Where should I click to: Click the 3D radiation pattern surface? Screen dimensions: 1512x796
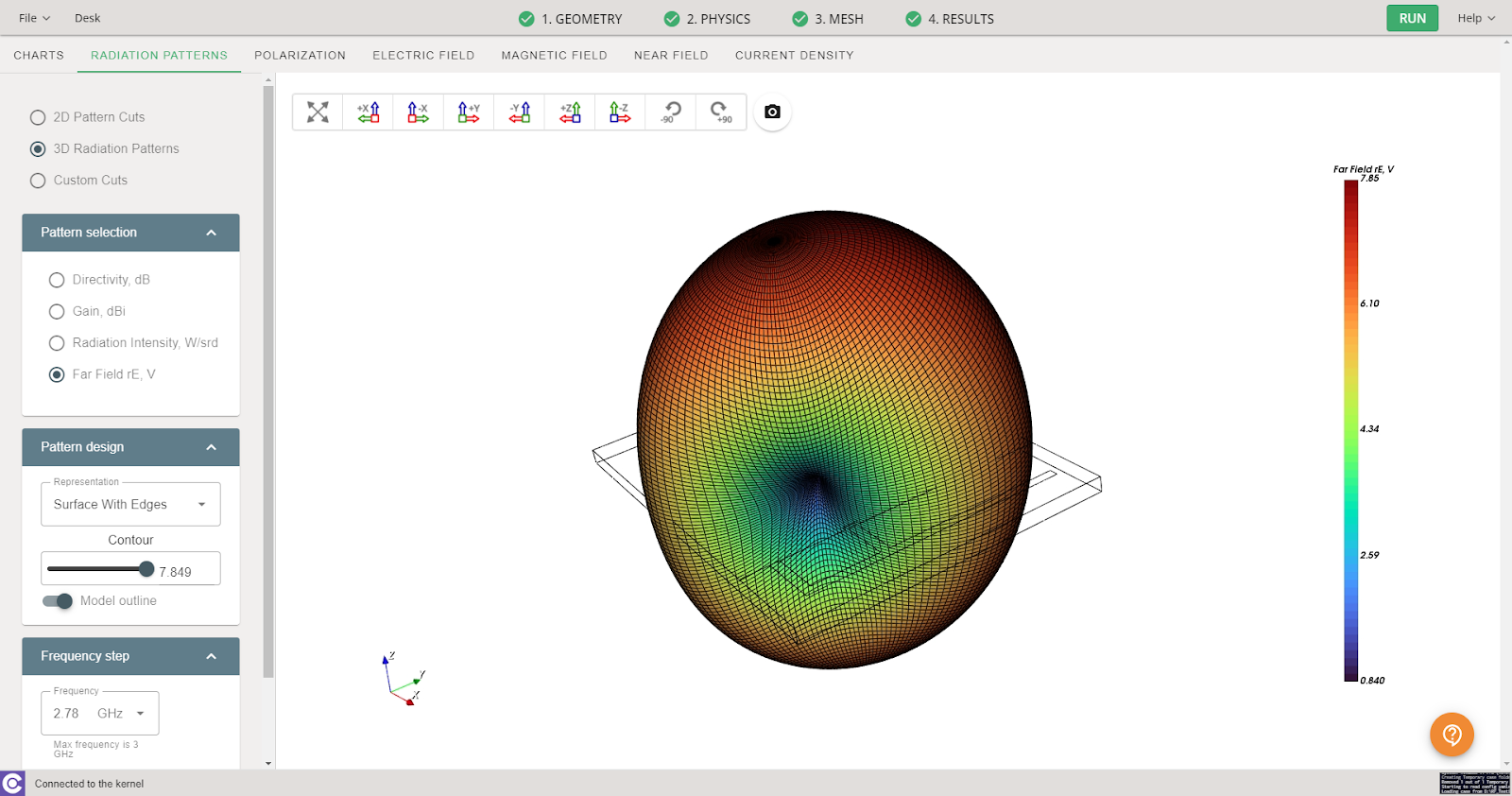[x=833, y=440]
